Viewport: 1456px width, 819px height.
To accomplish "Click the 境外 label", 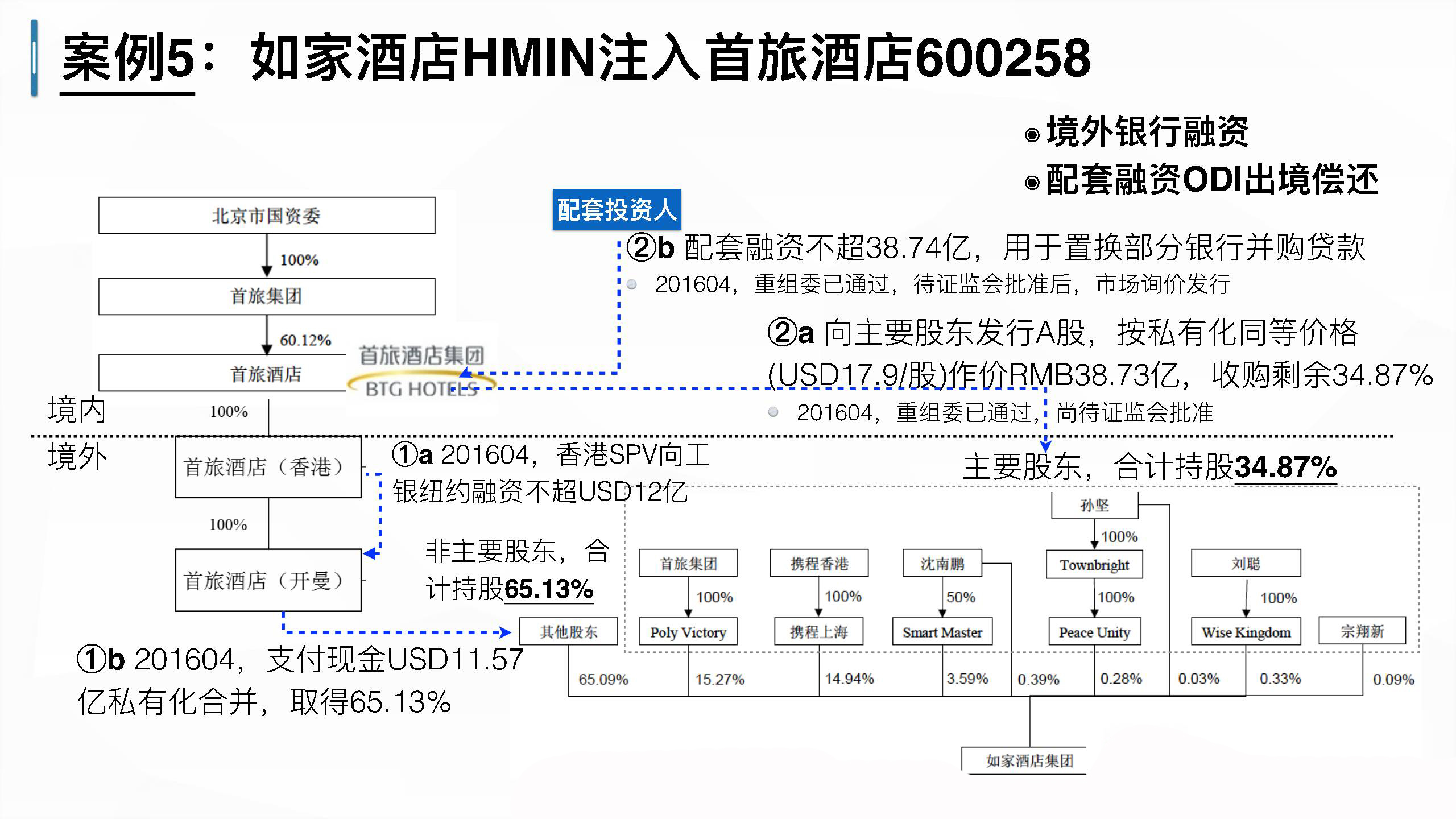I will 77,457.
